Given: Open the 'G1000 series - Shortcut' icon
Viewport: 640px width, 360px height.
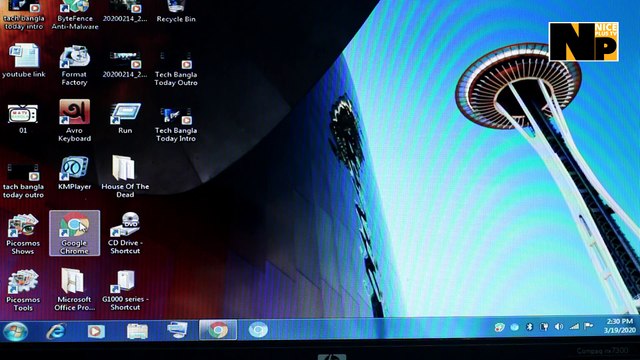Looking at the screenshot, I should pos(125,290).
